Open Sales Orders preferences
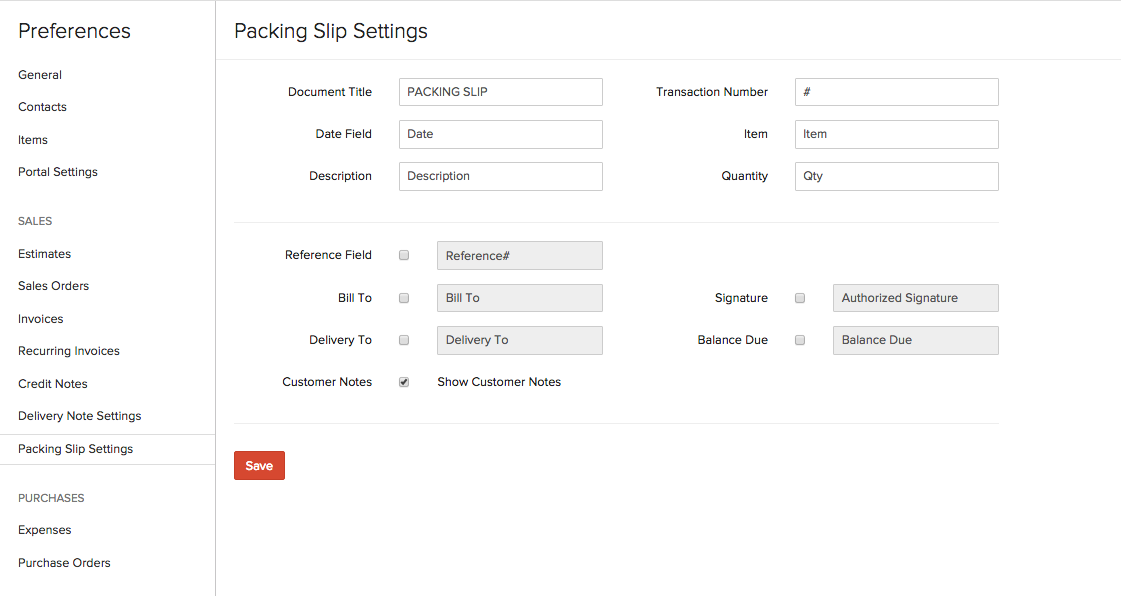 pos(53,286)
